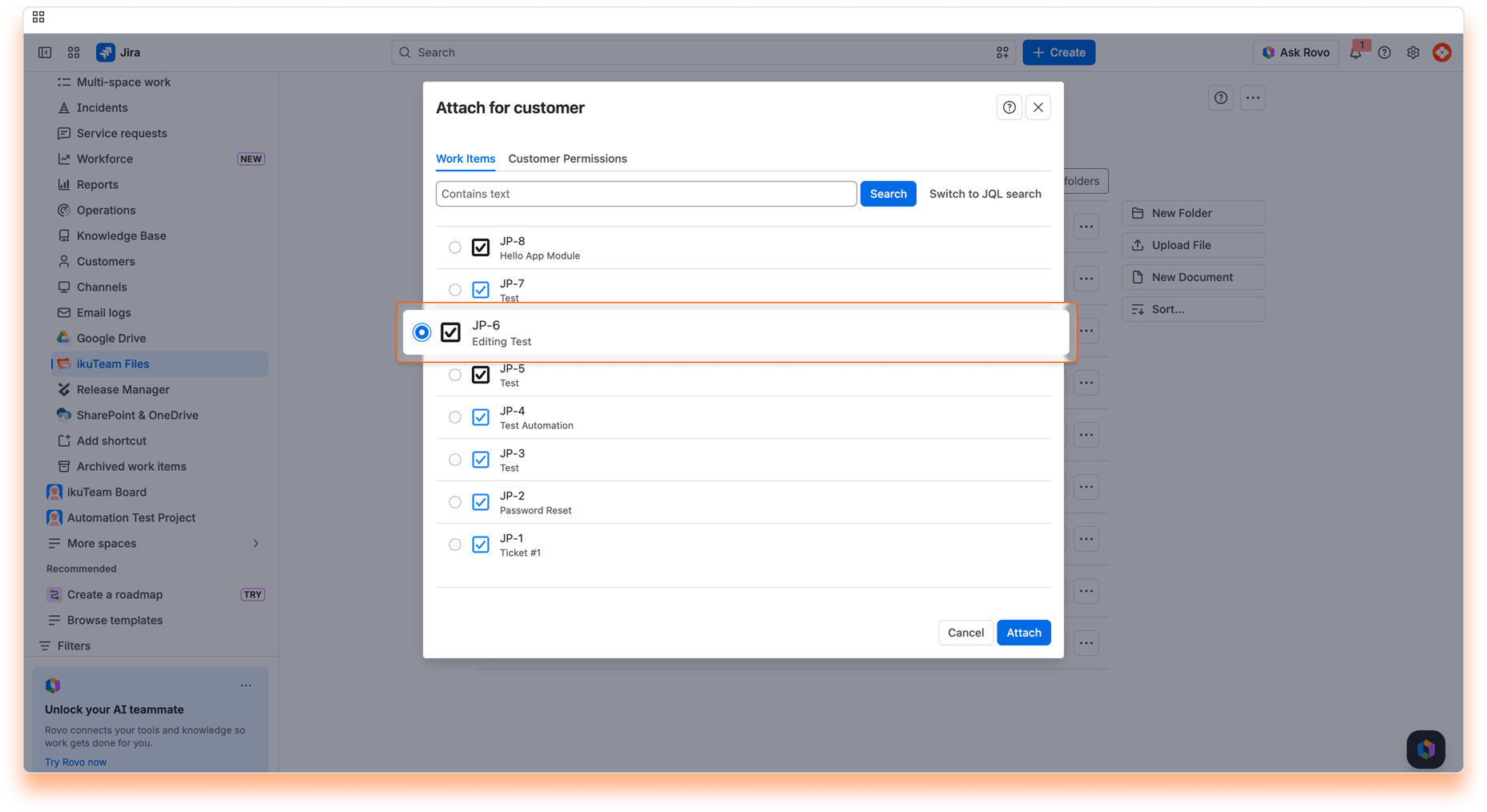1487x812 pixels.
Task: Click the JP-6 task type icon
Action: point(451,332)
